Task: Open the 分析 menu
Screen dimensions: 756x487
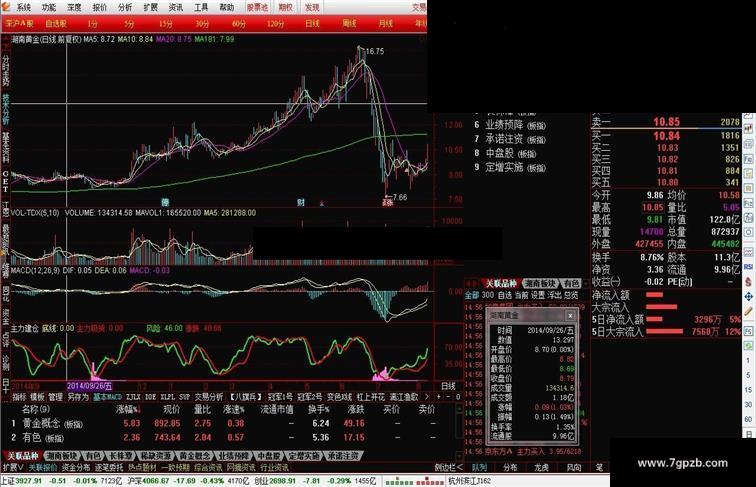Action: pos(125,7)
